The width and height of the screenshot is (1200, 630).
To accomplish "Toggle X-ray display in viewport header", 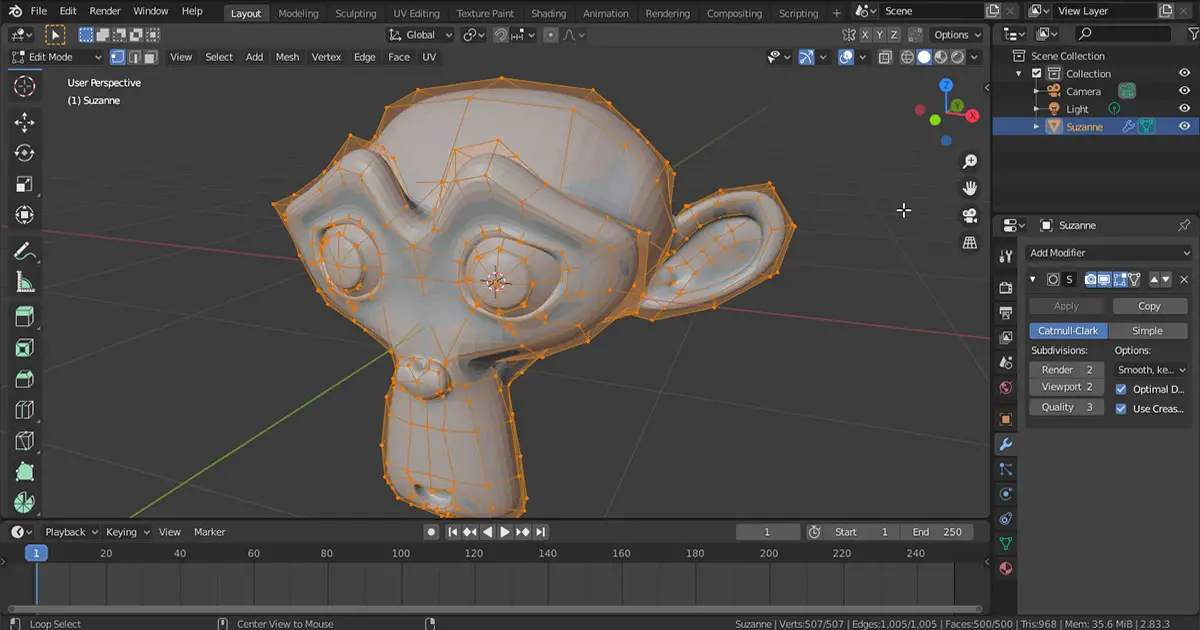I will [x=885, y=58].
